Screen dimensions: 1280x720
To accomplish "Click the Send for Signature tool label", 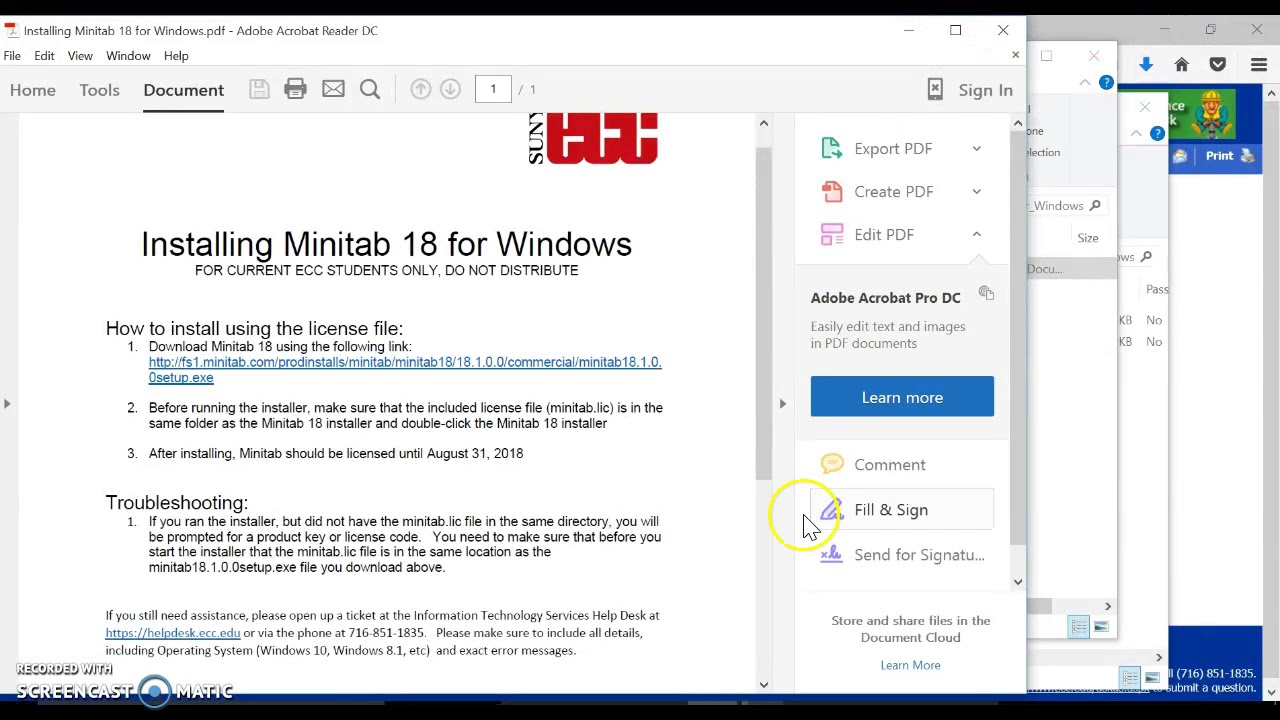I will [919, 555].
